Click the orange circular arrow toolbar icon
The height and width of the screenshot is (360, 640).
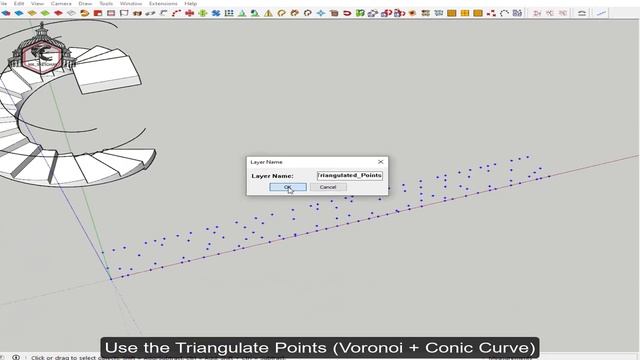pos(281,13)
